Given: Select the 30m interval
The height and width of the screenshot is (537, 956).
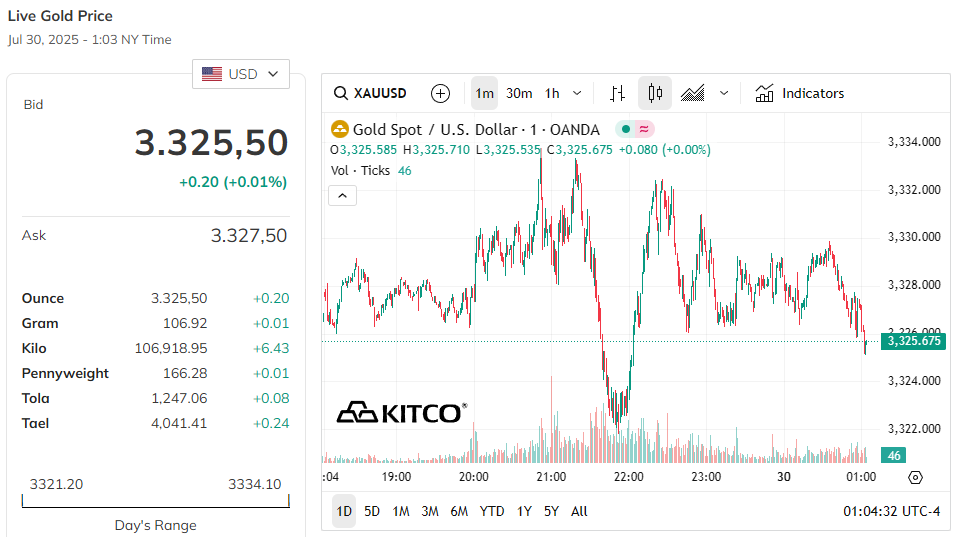Looking at the screenshot, I should [519, 93].
